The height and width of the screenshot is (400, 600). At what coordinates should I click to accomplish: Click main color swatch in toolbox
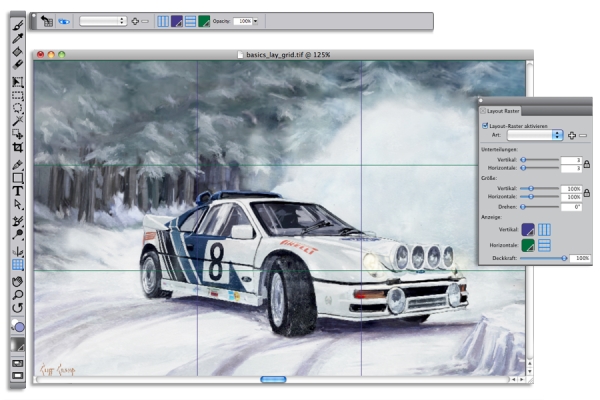(19, 327)
